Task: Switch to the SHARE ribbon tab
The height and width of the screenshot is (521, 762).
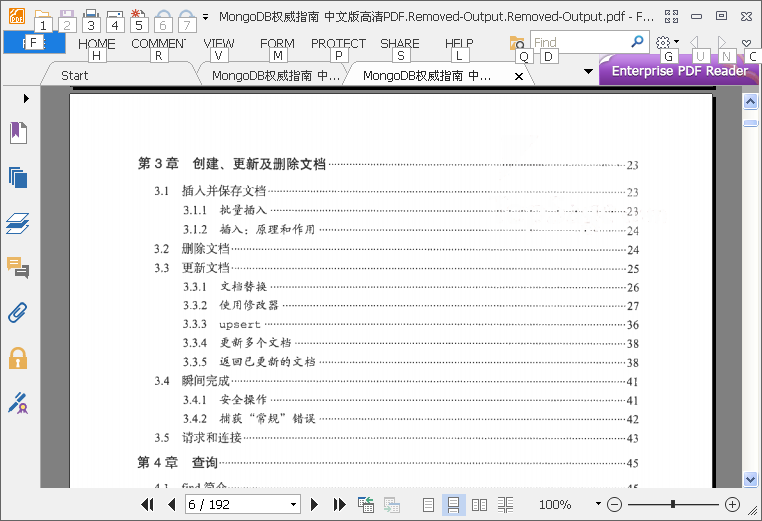Action: click(x=400, y=44)
